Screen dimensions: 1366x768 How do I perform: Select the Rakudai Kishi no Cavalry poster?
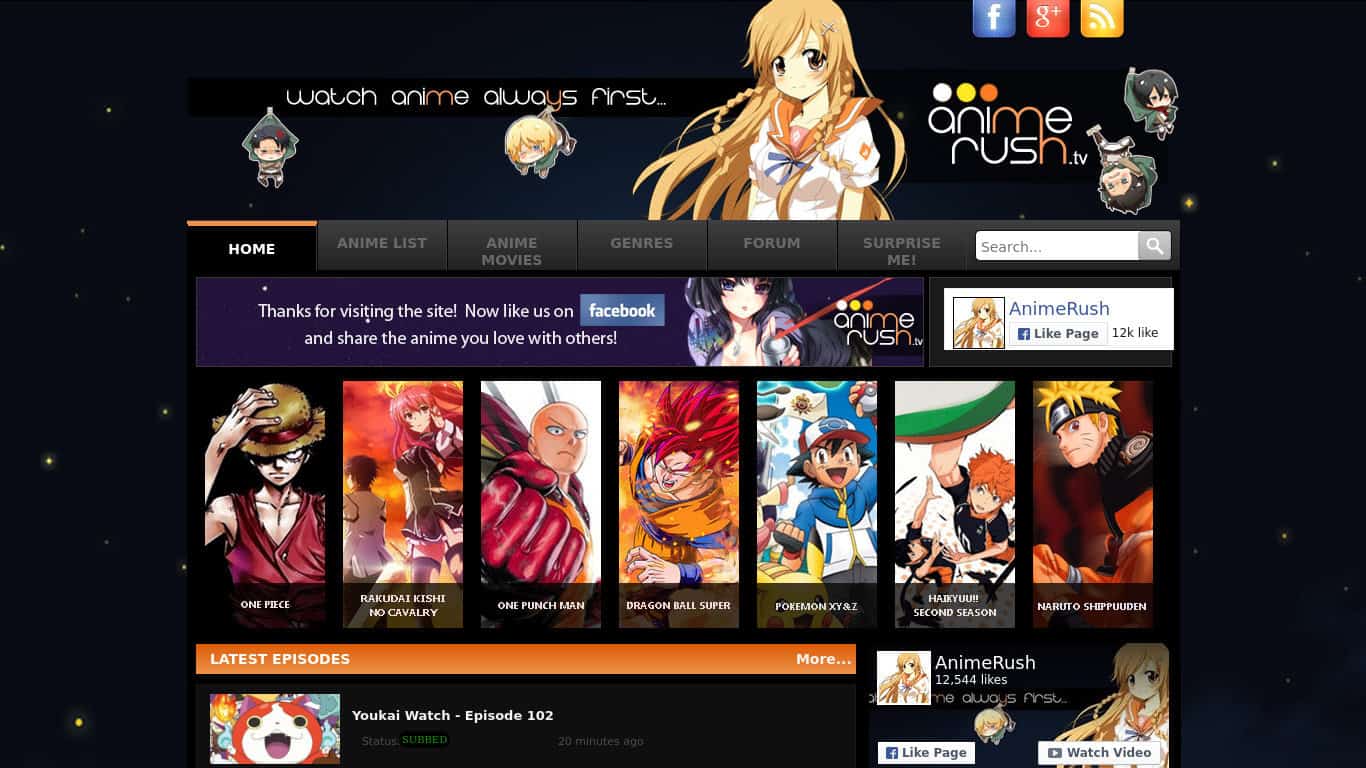[x=403, y=504]
